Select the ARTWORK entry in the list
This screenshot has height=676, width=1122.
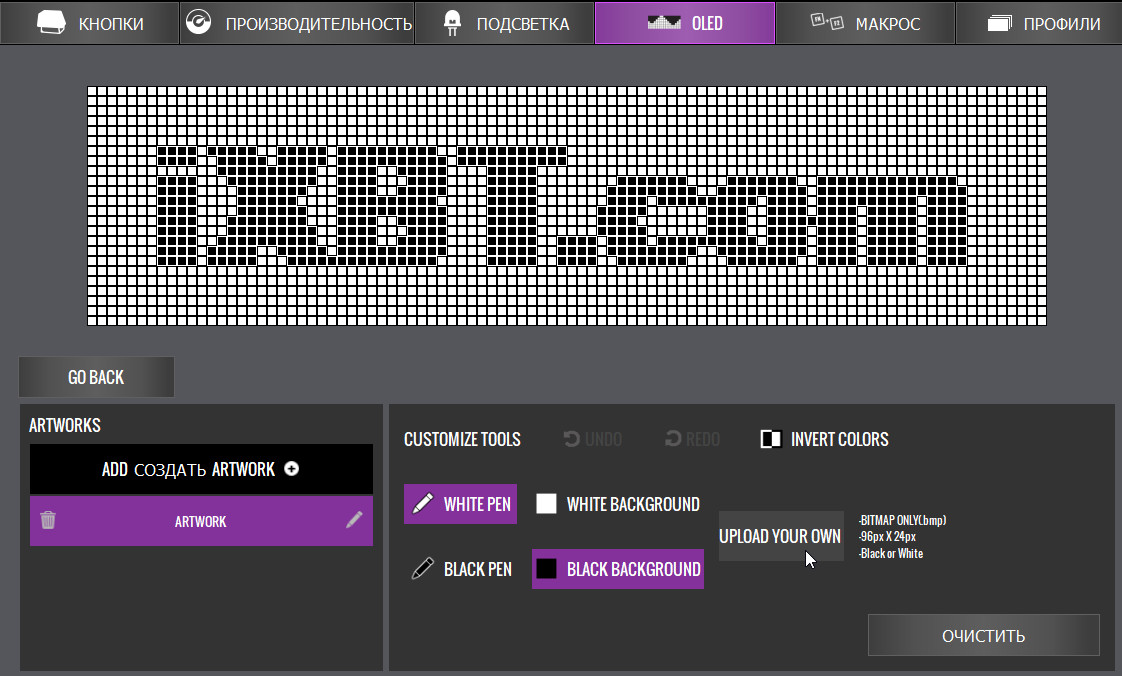201,521
